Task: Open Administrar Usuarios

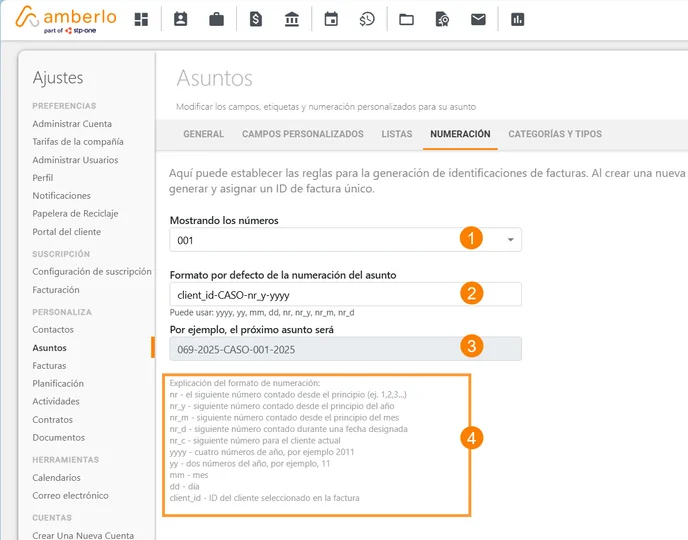Action: (75, 160)
